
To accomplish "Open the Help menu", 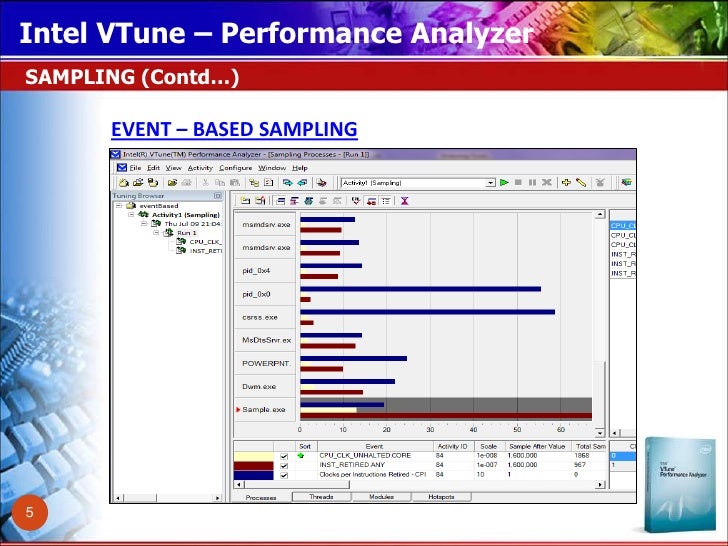I will [300, 168].
